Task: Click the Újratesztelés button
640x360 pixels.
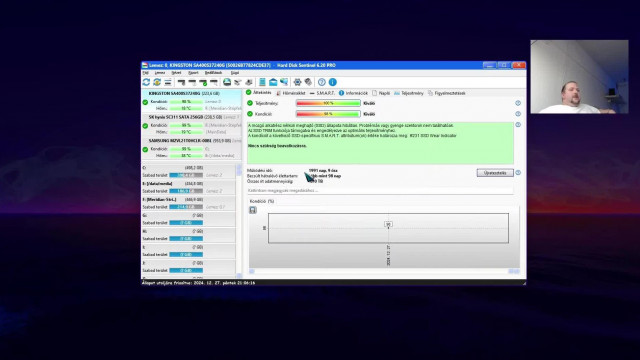Action: point(495,173)
